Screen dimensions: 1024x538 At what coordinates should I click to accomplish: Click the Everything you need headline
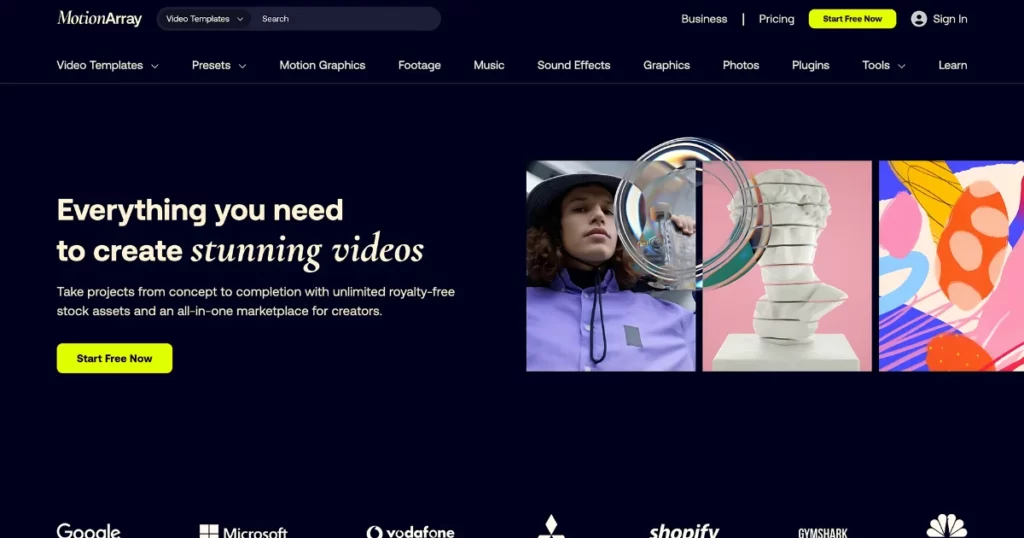click(x=240, y=230)
